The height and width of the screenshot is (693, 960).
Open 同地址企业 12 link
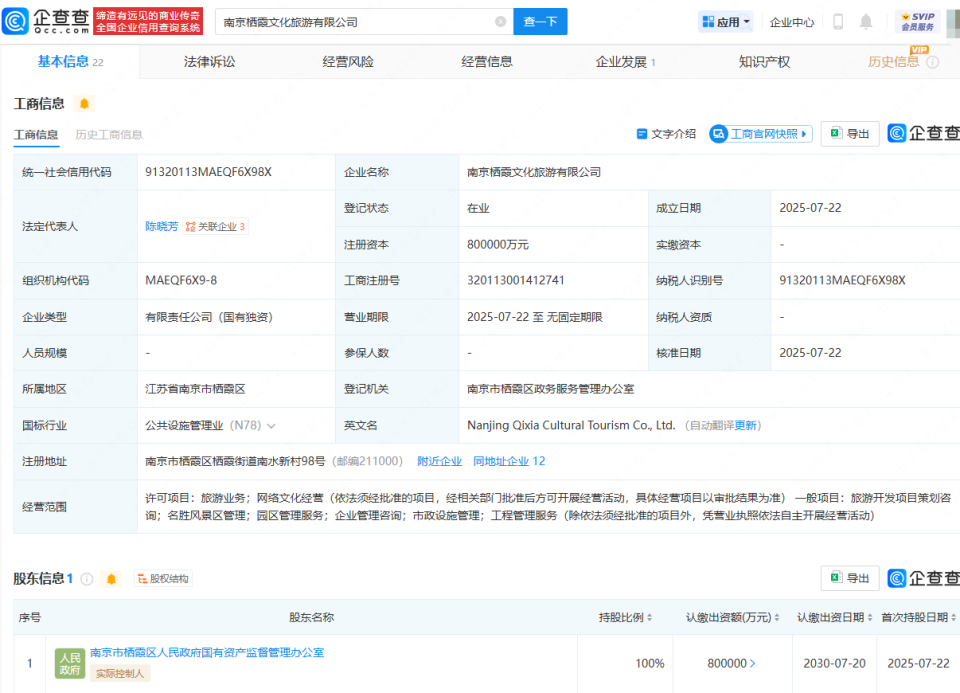point(509,461)
